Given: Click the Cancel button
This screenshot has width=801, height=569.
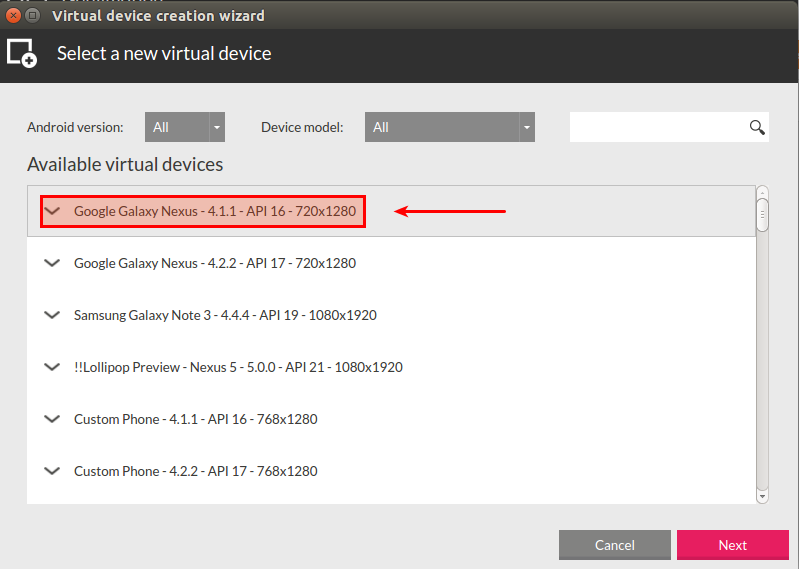Looking at the screenshot, I should [x=615, y=545].
